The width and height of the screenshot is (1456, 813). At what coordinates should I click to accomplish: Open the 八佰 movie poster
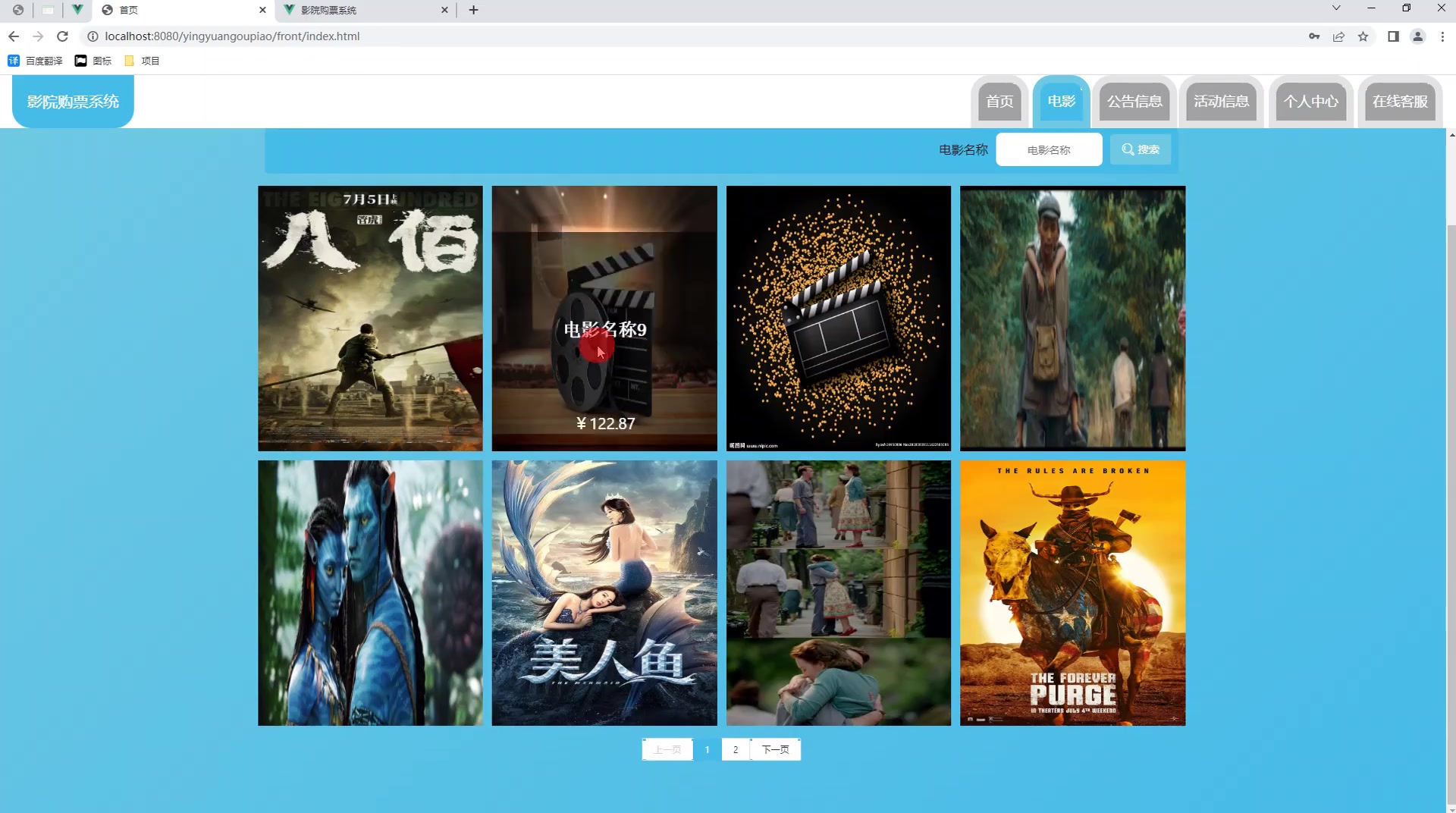[x=370, y=319]
